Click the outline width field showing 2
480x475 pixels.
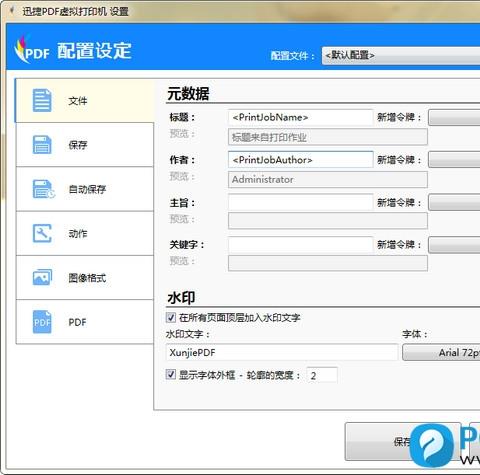322,375
